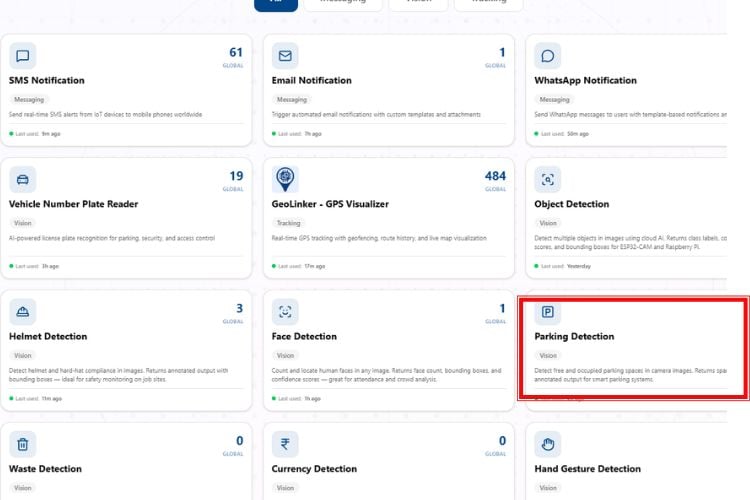Viewport: 750px width, 500px height.
Task: Click the 61 global count on SMS Notification
Action: click(x=236, y=52)
